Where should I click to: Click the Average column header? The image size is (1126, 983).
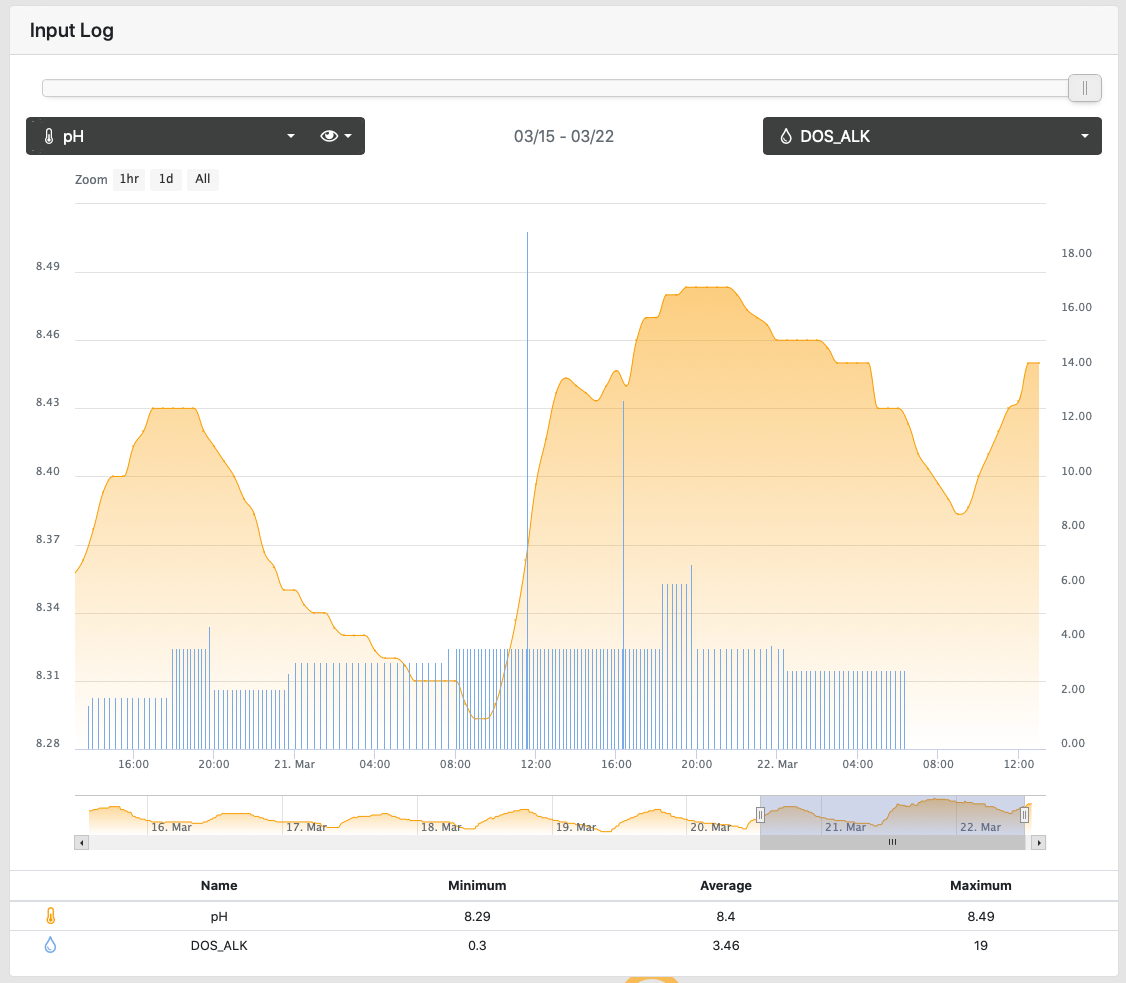(725, 885)
